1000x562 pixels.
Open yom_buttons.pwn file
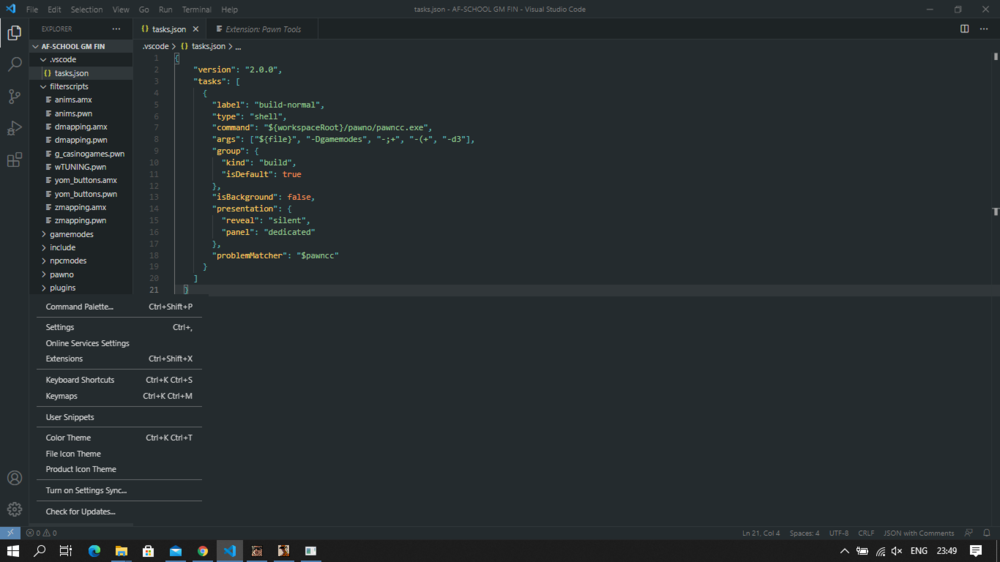pyautogui.click(x=82, y=194)
